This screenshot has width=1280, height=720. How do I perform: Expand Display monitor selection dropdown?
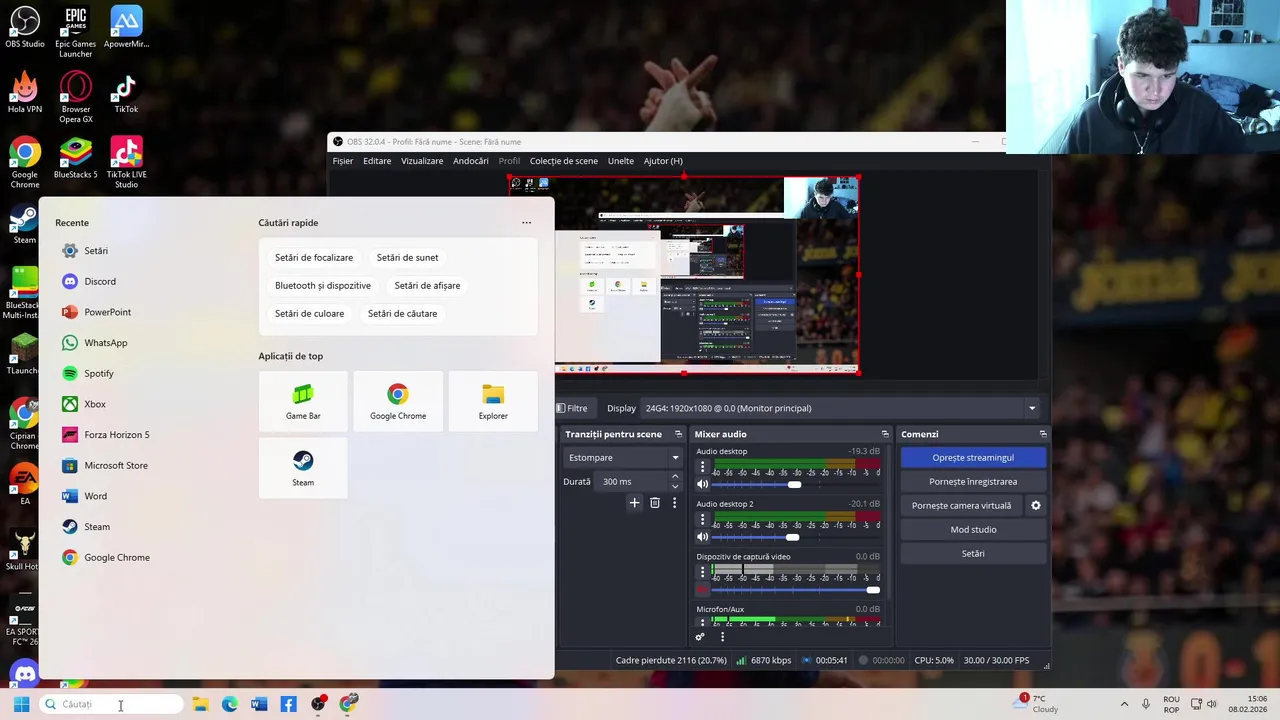click(x=841, y=408)
